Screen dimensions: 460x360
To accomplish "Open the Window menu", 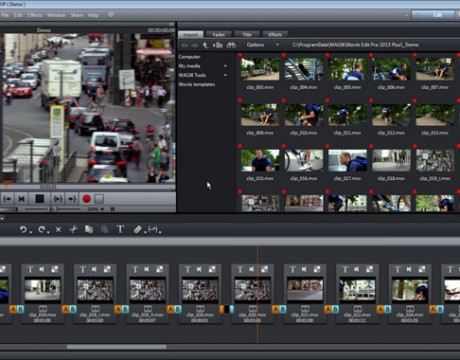I will pos(56,15).
